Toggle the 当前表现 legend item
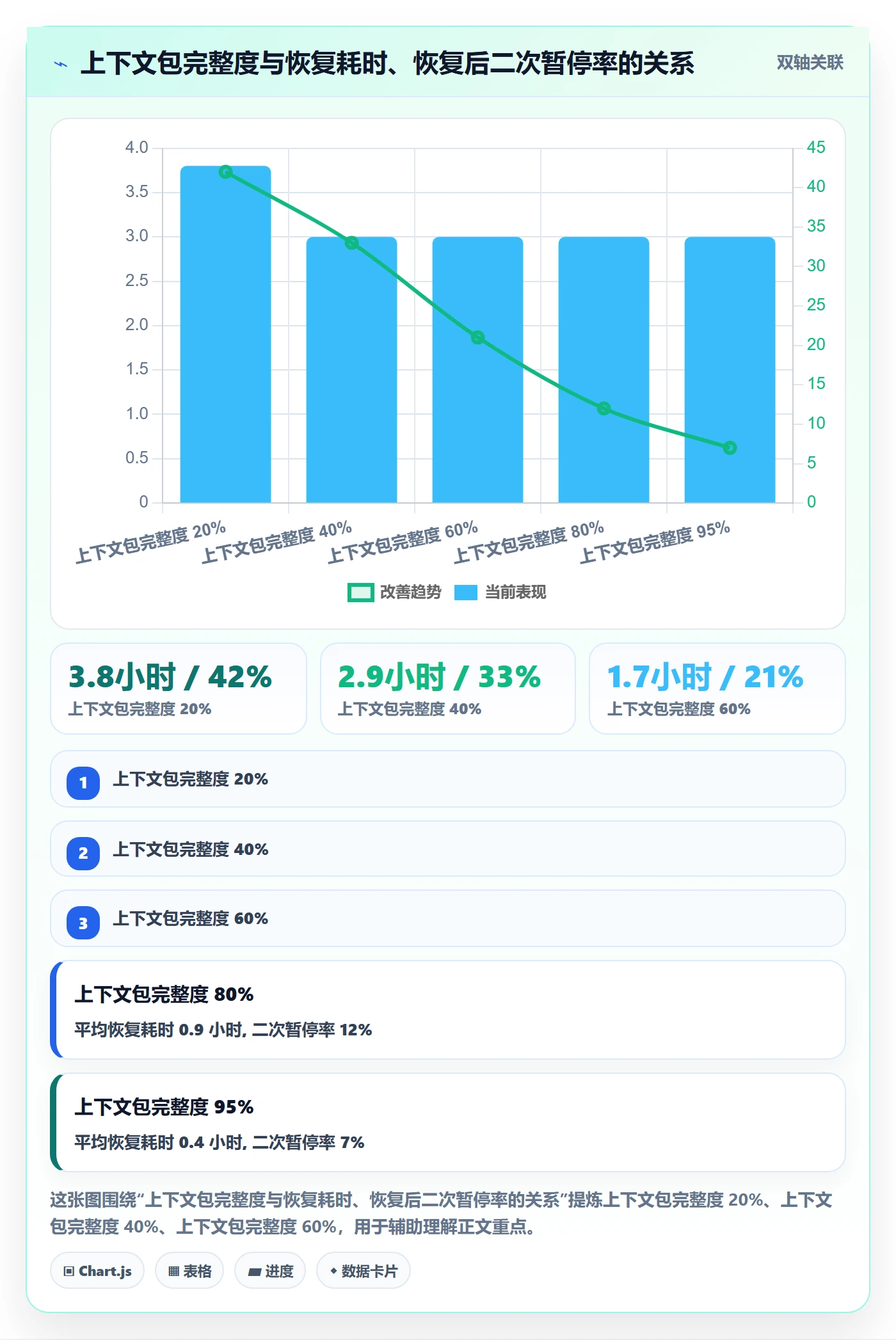Viewport: 896px width, 1340px height. click(500, 593)
